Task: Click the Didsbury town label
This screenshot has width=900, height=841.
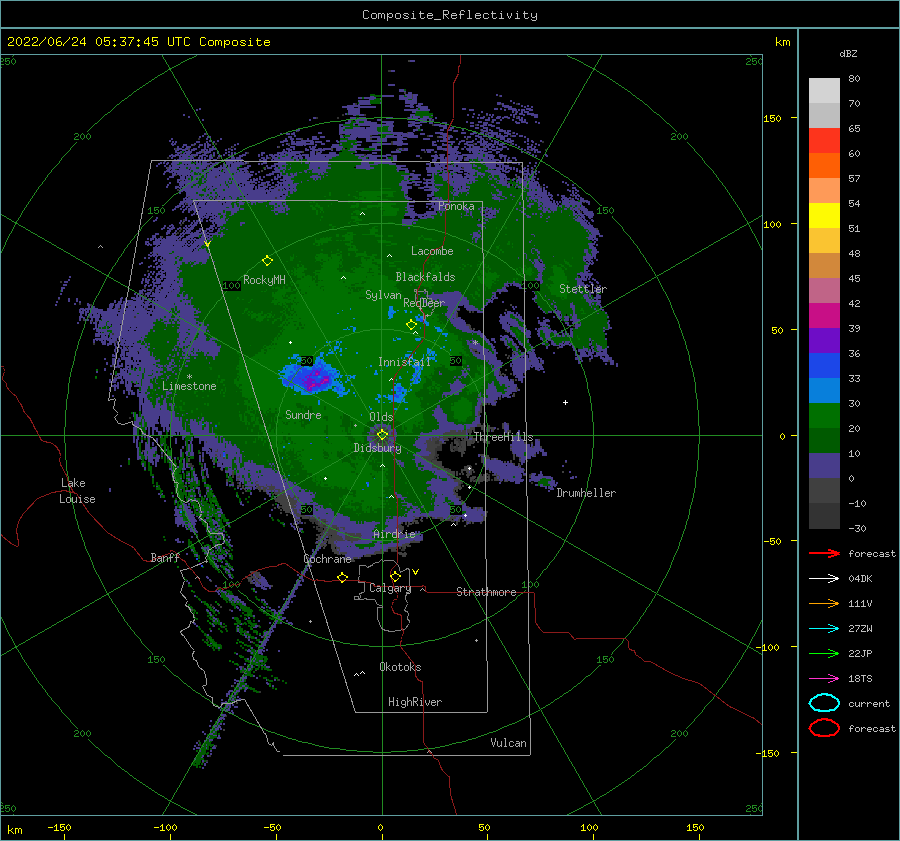Action: (377, 448)
